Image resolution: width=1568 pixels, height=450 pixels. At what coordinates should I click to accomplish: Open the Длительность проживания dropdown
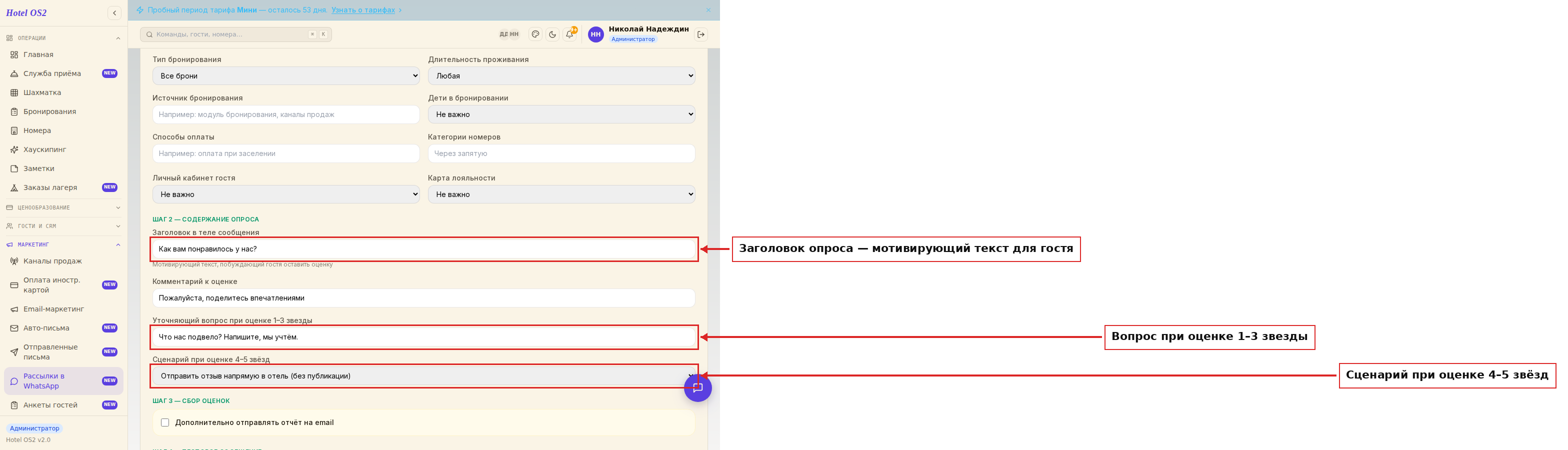[561, 75]
